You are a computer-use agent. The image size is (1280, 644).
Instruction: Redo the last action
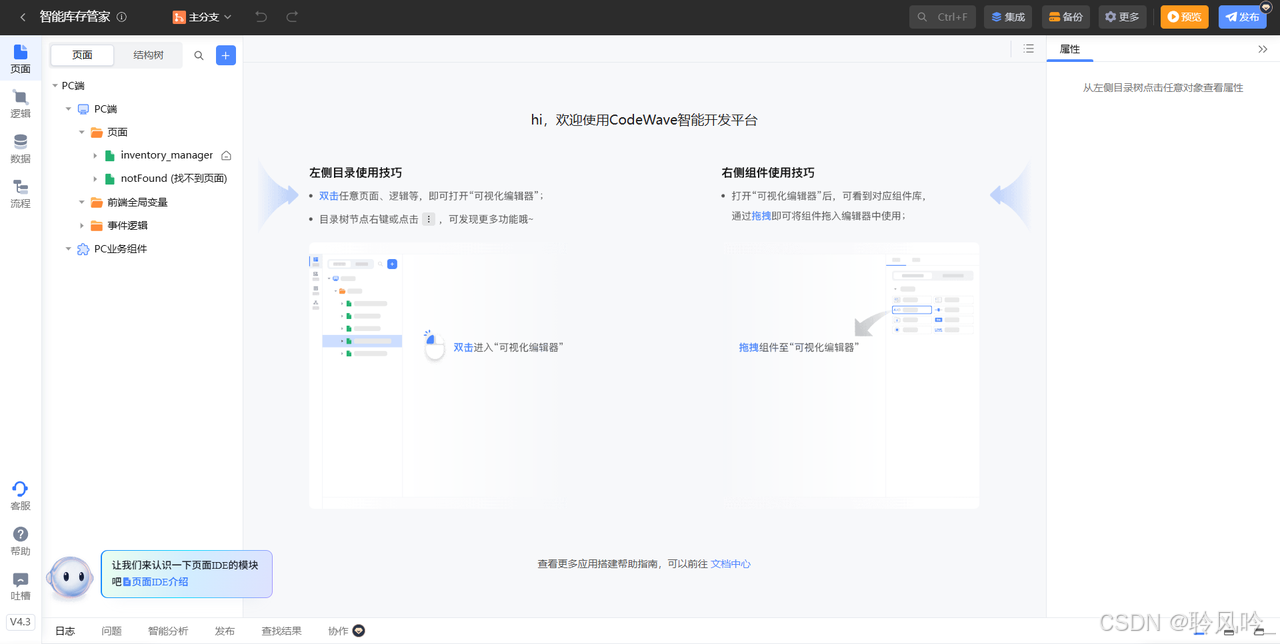coord(292,17)
